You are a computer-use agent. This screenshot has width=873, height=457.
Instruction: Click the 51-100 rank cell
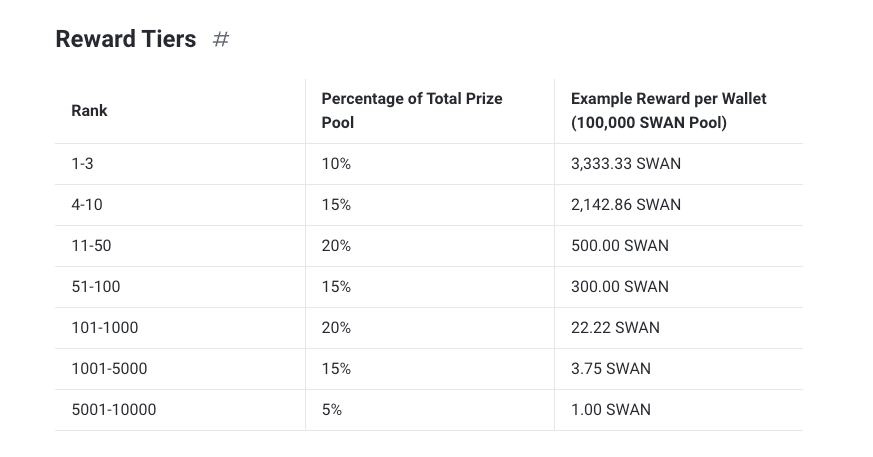click(96, 287)
